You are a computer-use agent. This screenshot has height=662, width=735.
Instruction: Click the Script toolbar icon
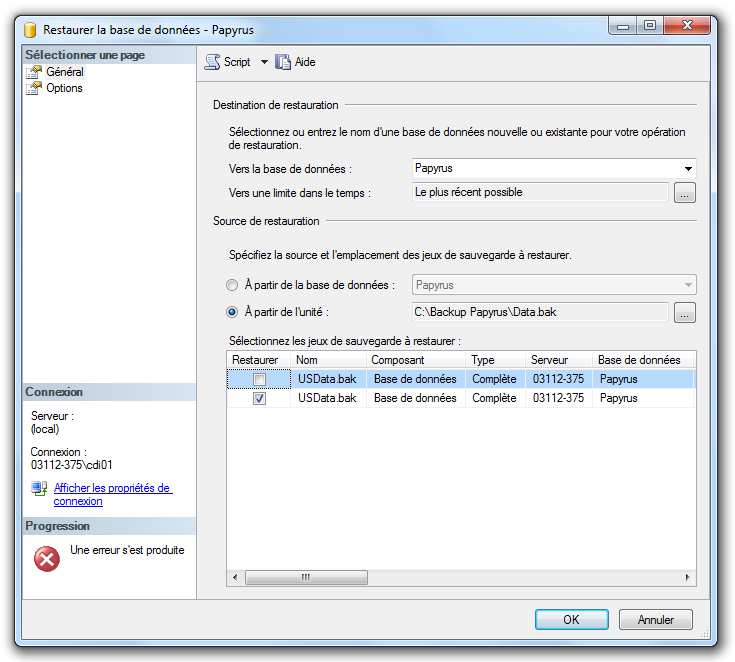click(x=212, y=62)
